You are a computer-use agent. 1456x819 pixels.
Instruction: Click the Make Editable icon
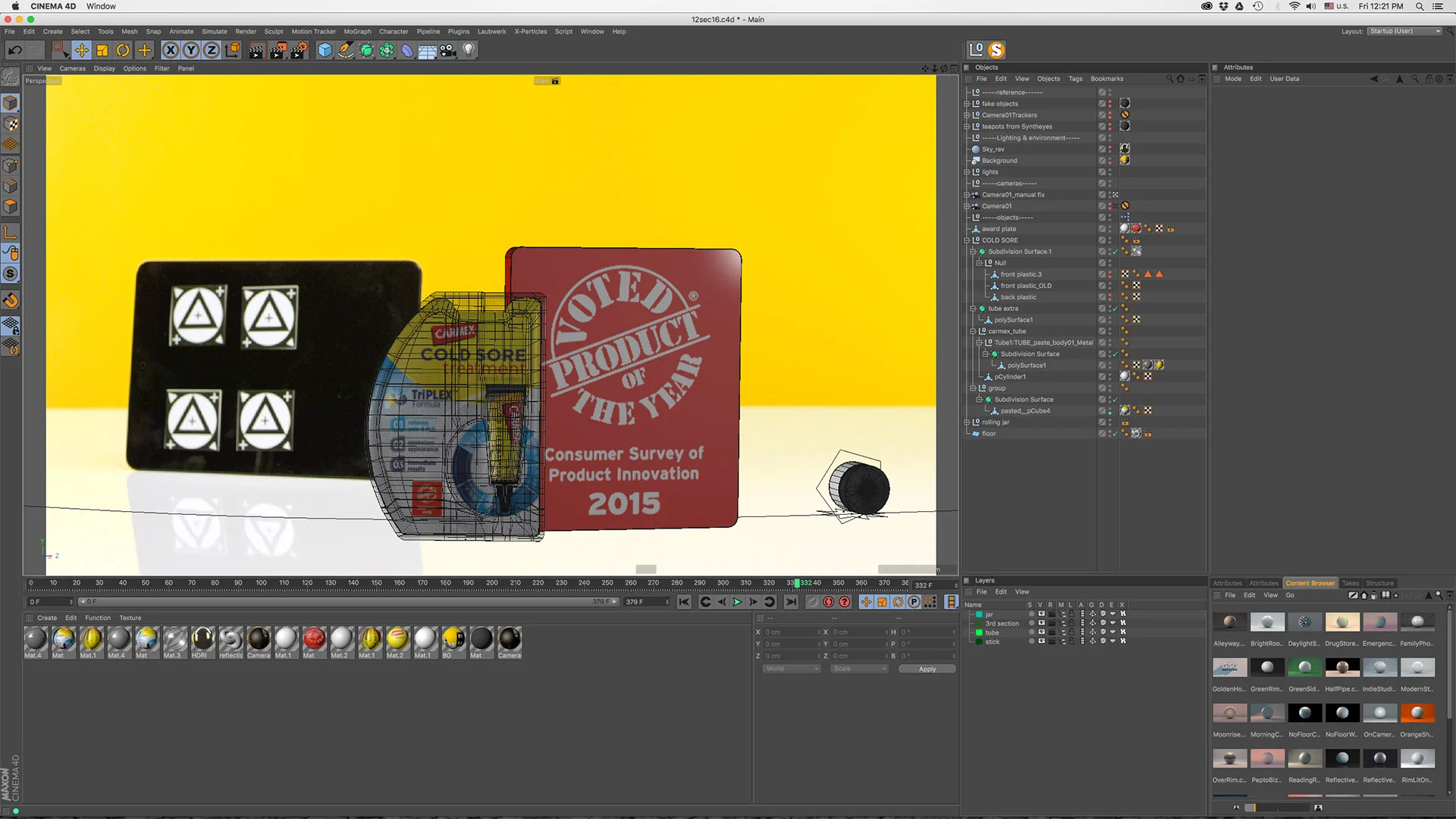tap(11, 77)
